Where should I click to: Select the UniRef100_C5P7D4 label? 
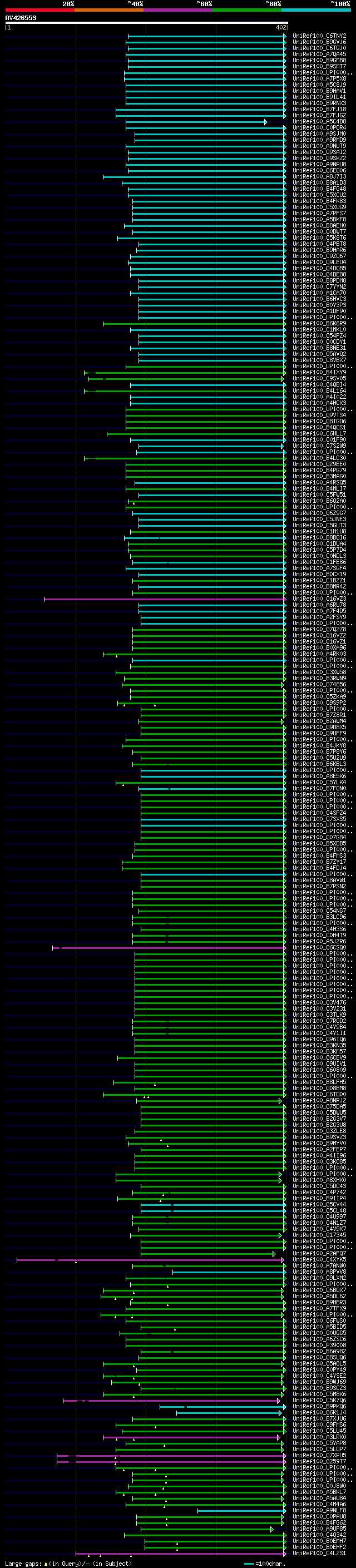(x=319, y=550)
